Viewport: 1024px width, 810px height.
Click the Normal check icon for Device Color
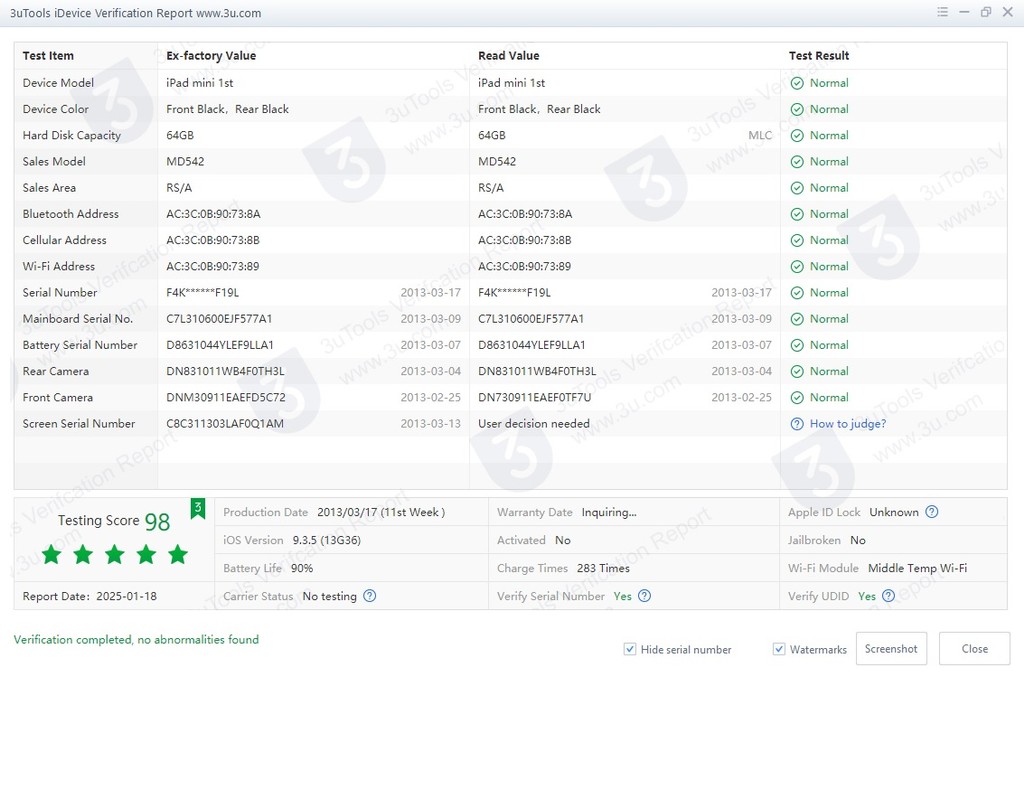coord(797,109)
